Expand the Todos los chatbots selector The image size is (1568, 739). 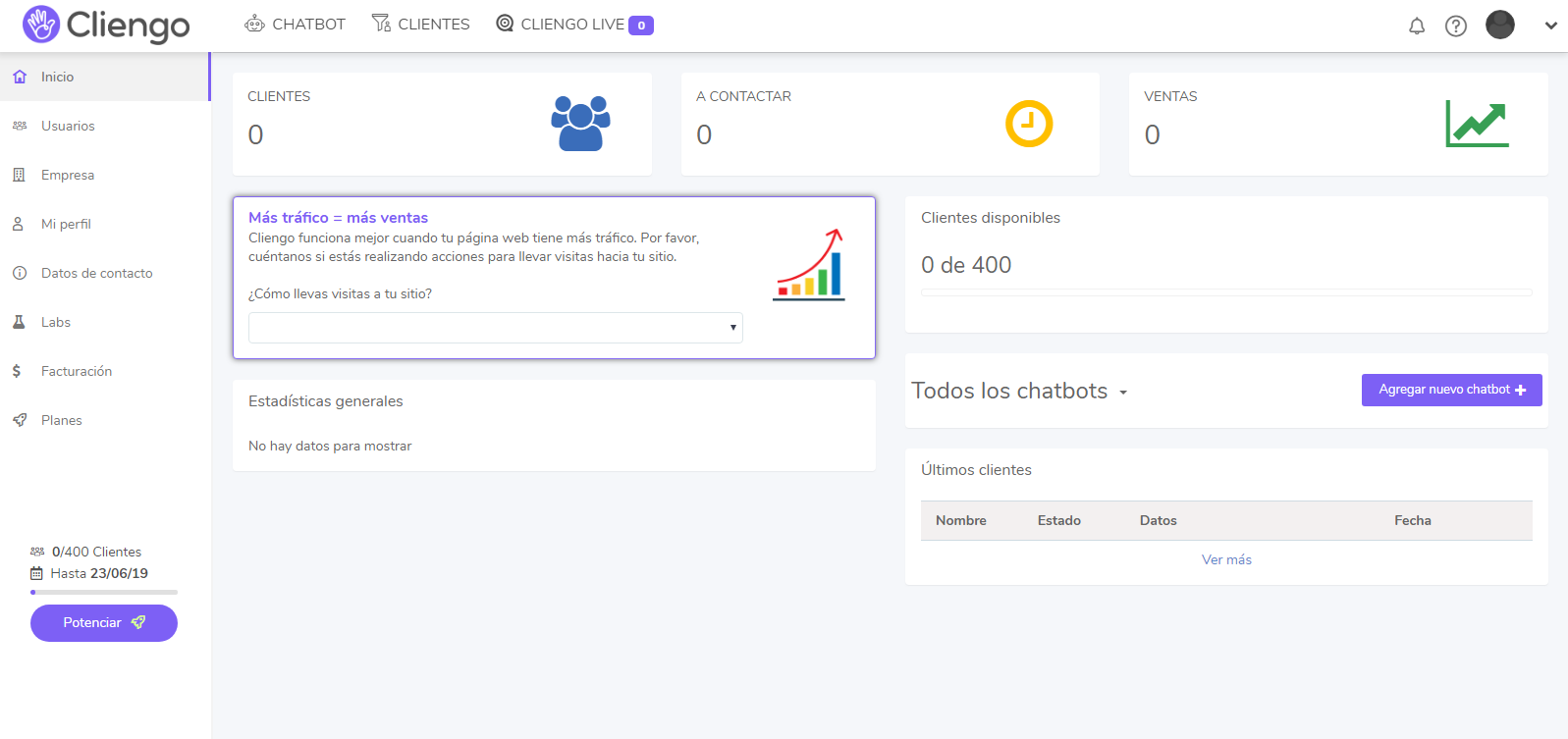[x=1019, y=391]
